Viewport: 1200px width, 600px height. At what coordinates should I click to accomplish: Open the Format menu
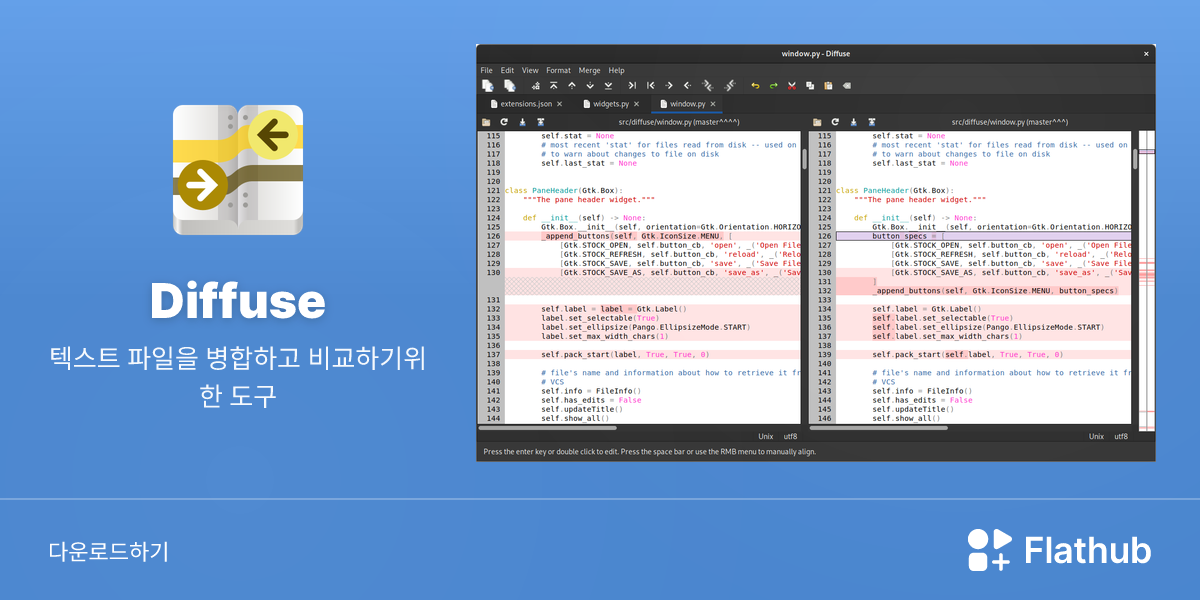[558, 70]
